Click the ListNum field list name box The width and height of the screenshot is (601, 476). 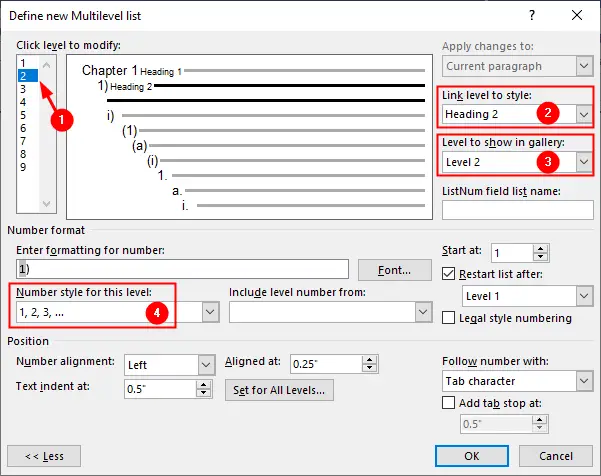tap(518, 210)
